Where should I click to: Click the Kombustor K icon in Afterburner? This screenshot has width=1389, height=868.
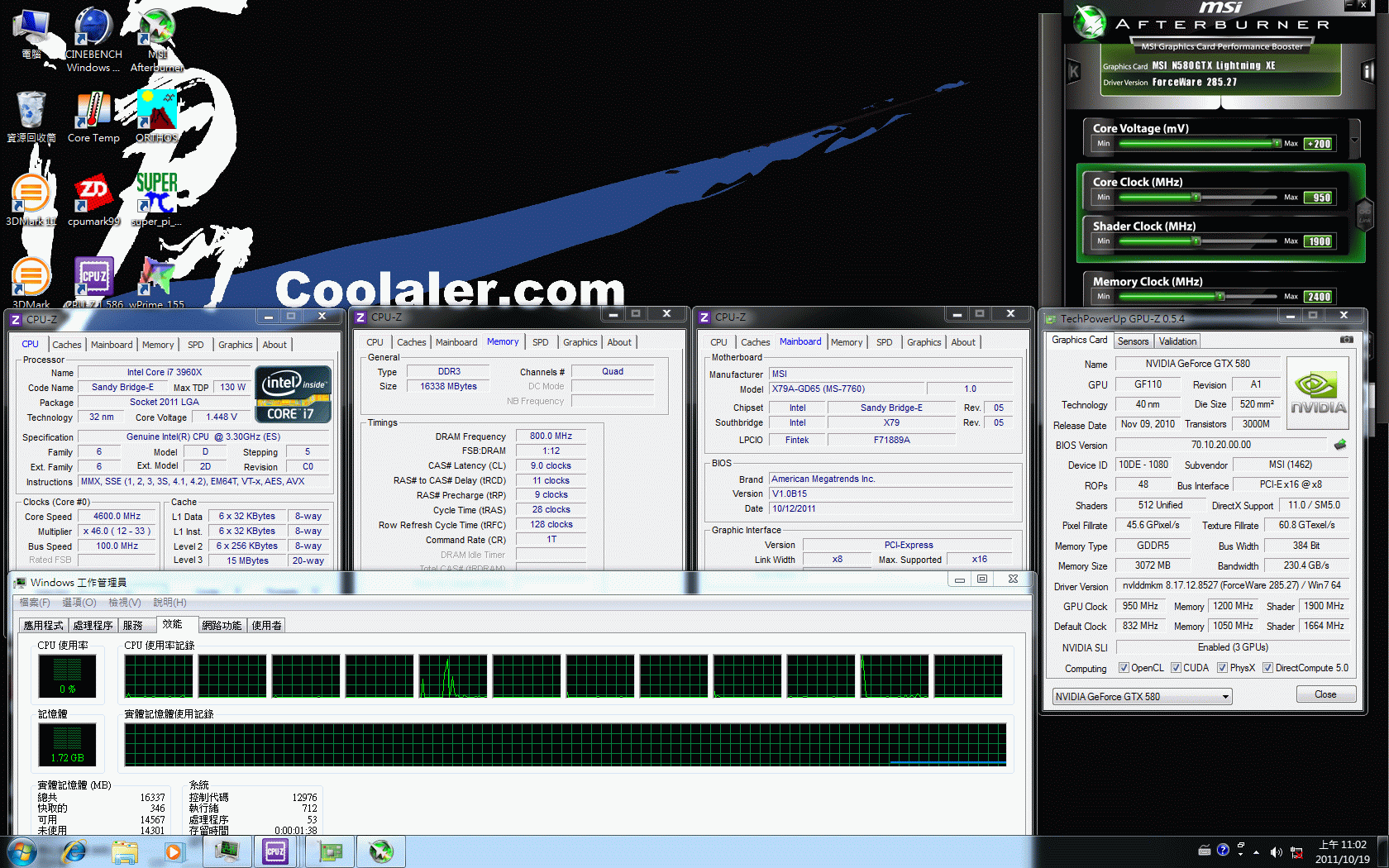click(x=1074, y=71)
